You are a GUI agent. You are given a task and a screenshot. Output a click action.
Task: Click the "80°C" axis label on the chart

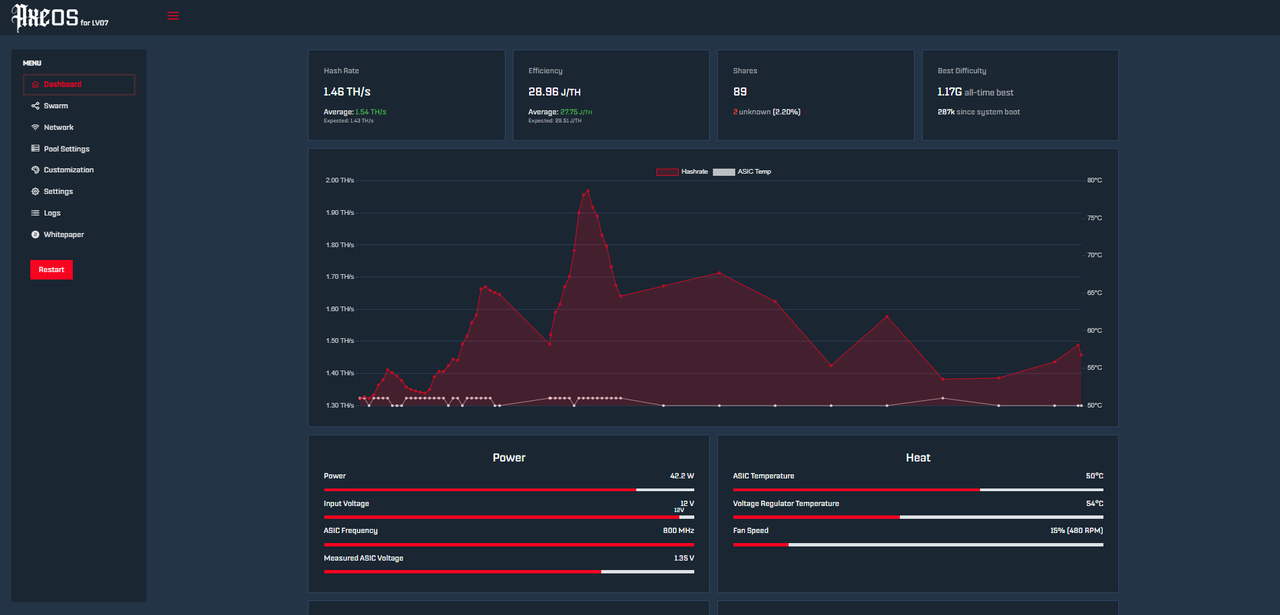click(x=1095, y=180)
